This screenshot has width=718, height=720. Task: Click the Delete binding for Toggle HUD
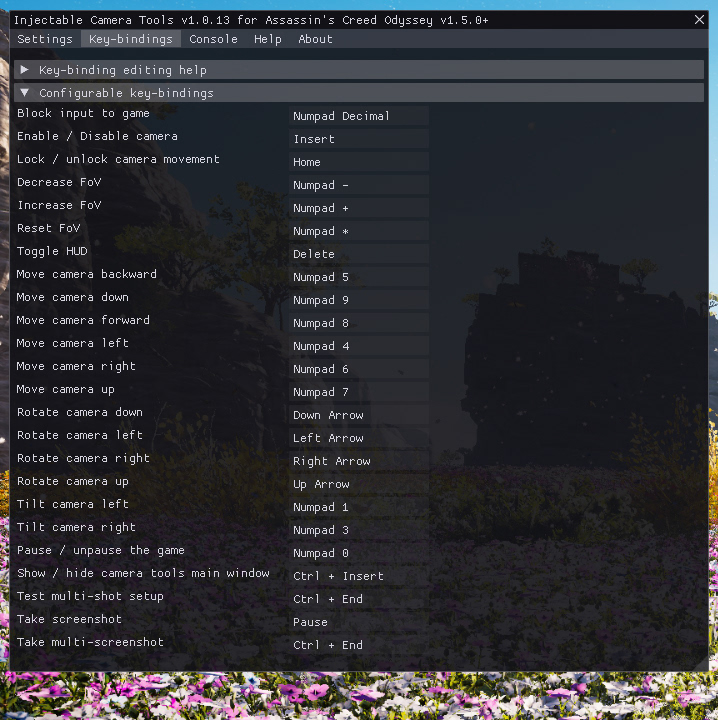point(359,254)
